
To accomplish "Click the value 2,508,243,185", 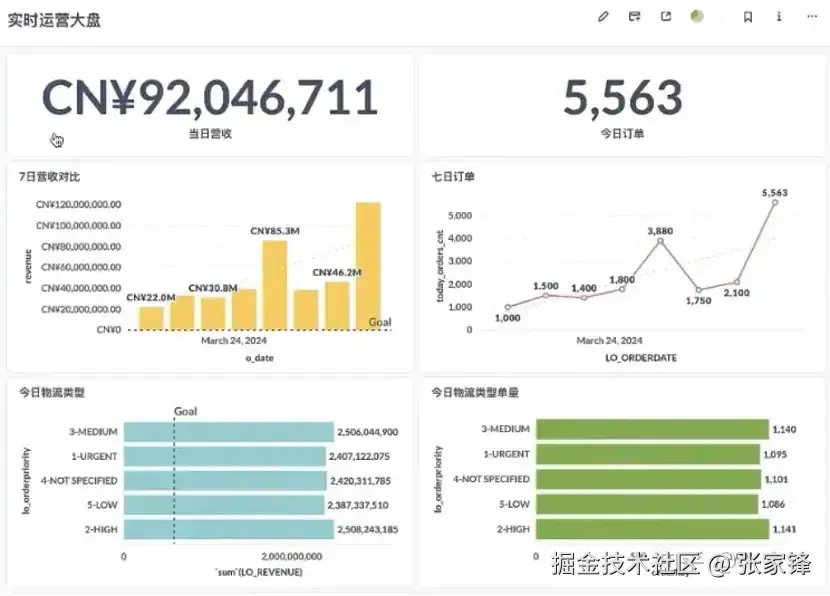I will coord(368,529).
